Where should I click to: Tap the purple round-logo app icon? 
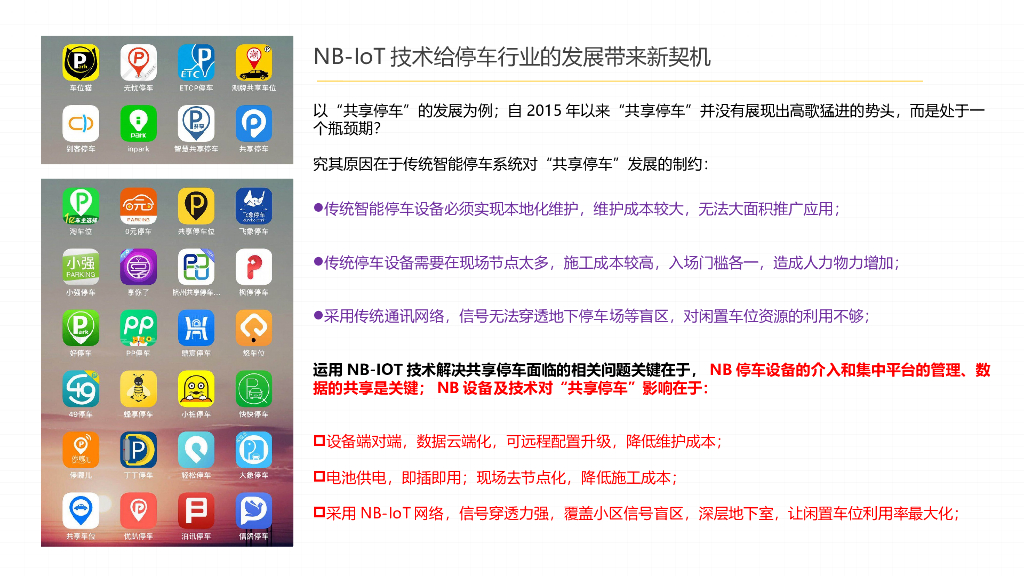138,267
